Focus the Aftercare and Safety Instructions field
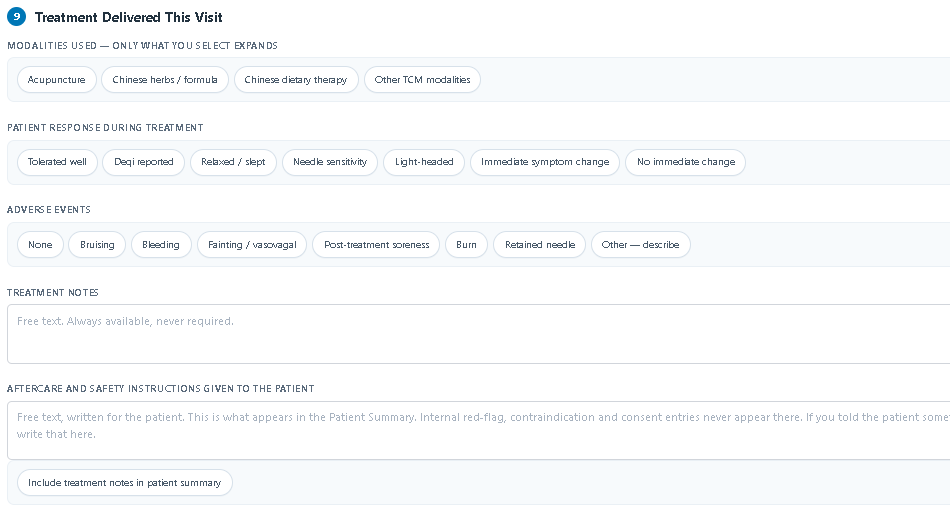The height and width of the screenshot is (516, 950). pos(479,431)
